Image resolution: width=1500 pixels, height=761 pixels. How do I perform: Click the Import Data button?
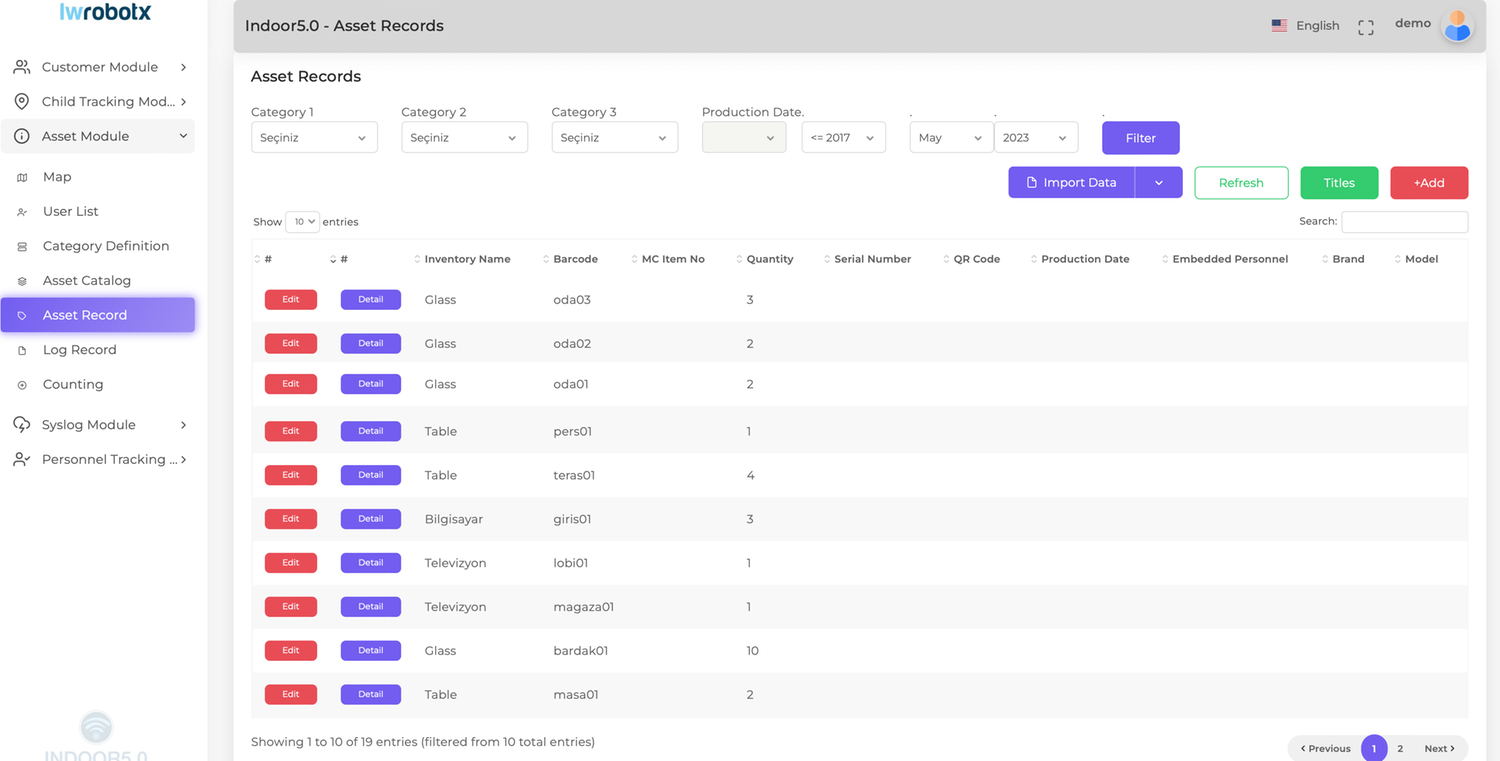click(x=1071, y=183)
